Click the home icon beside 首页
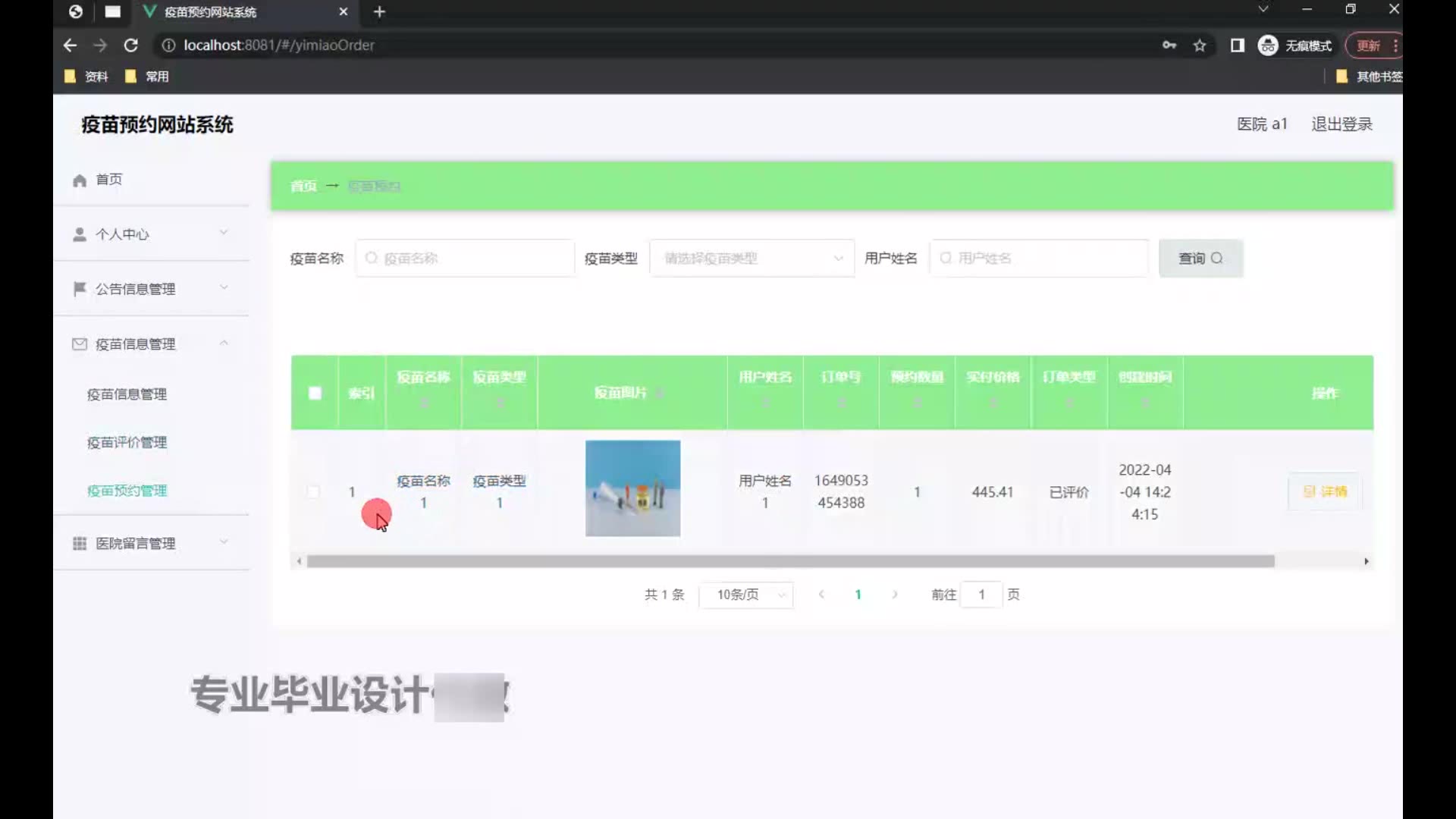 [80, 180]
